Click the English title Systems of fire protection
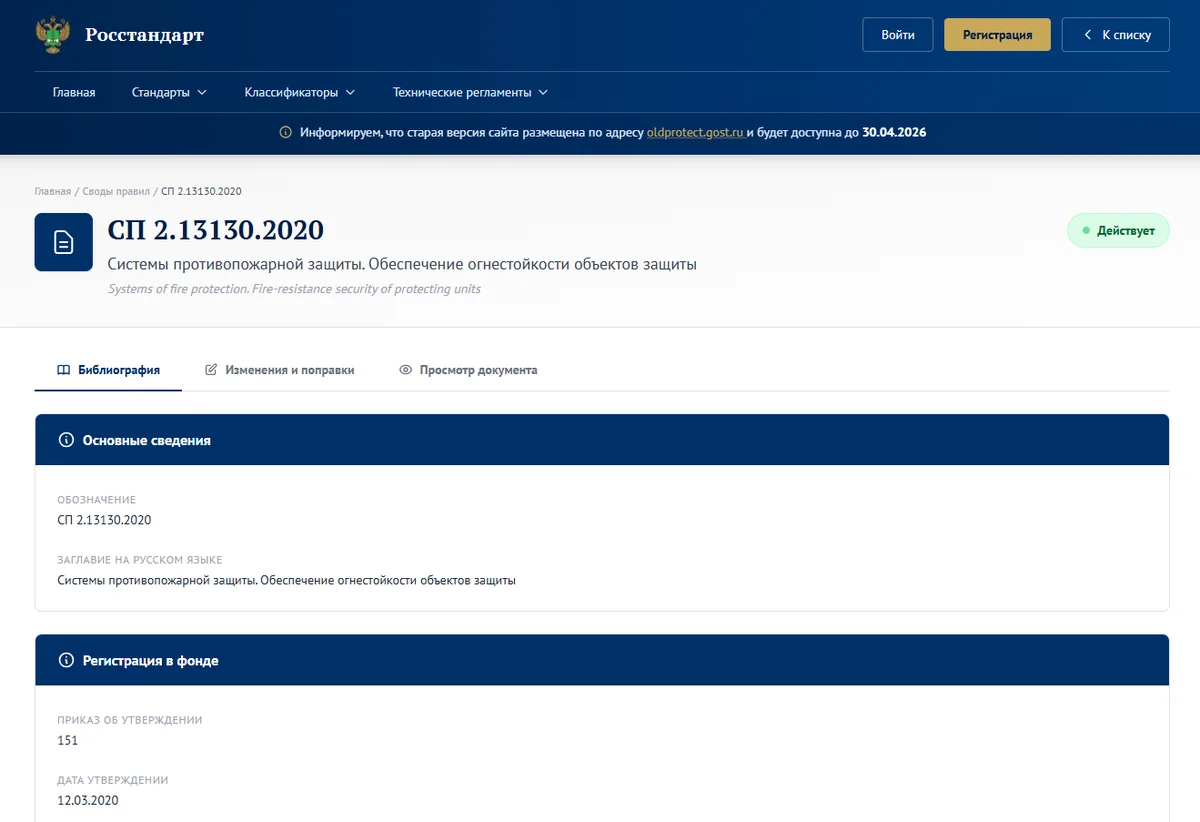The height and width of the screenshot is (822, 1200). (x=294, y=289)
